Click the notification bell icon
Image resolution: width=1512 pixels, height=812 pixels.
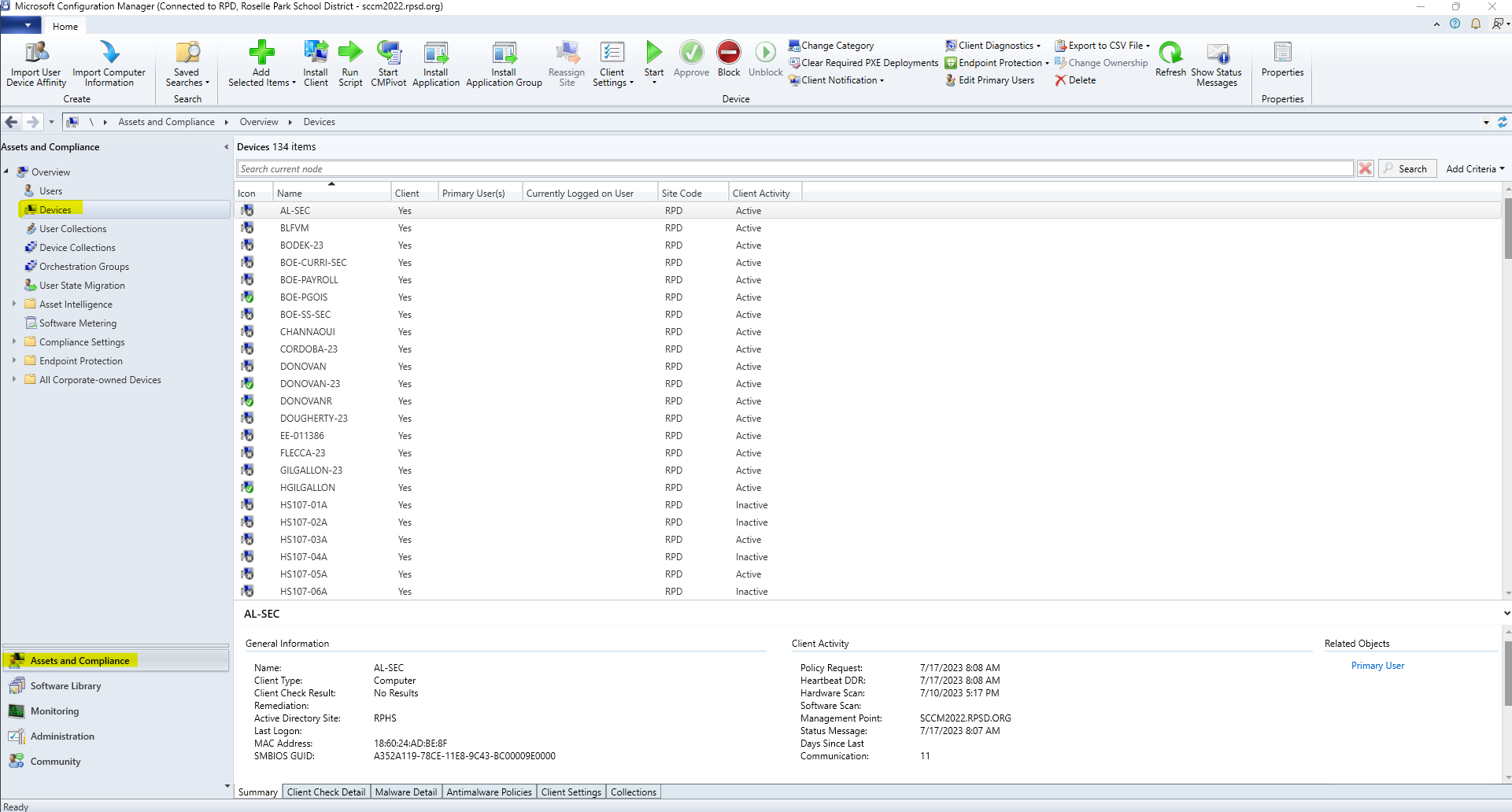pos(1476,24)
